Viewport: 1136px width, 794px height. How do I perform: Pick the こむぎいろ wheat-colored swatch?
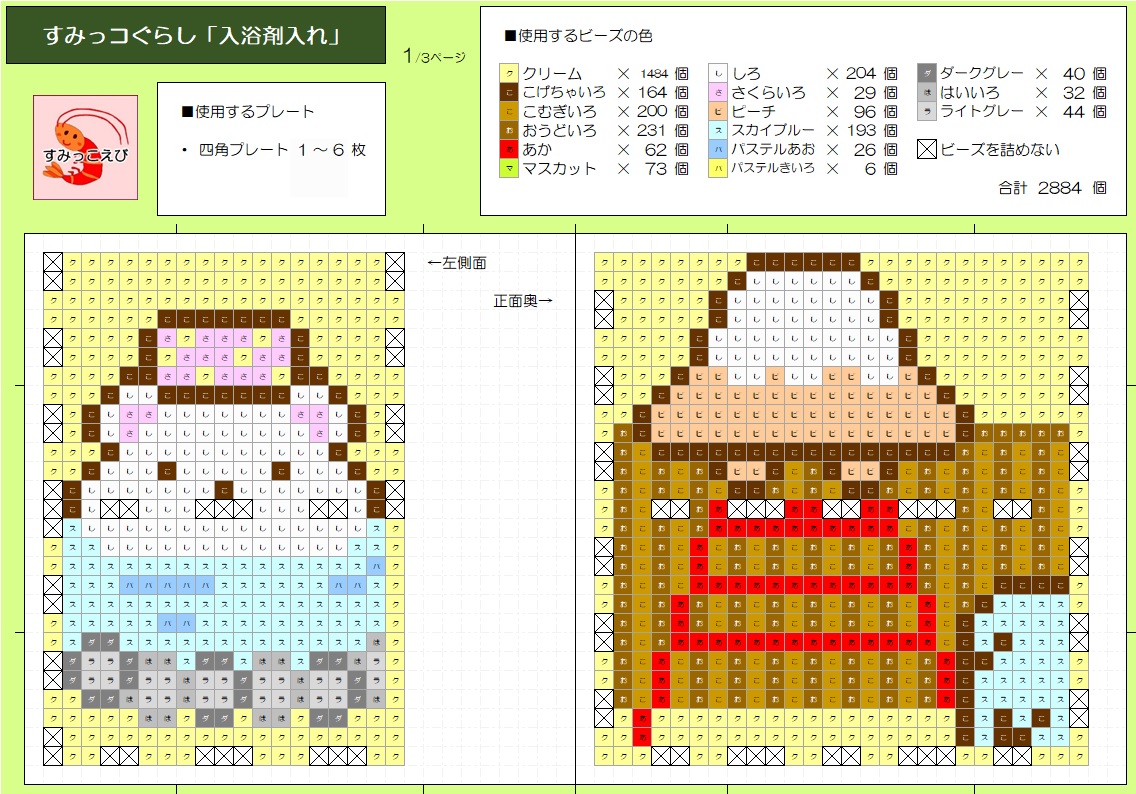[x=509, y=112]
